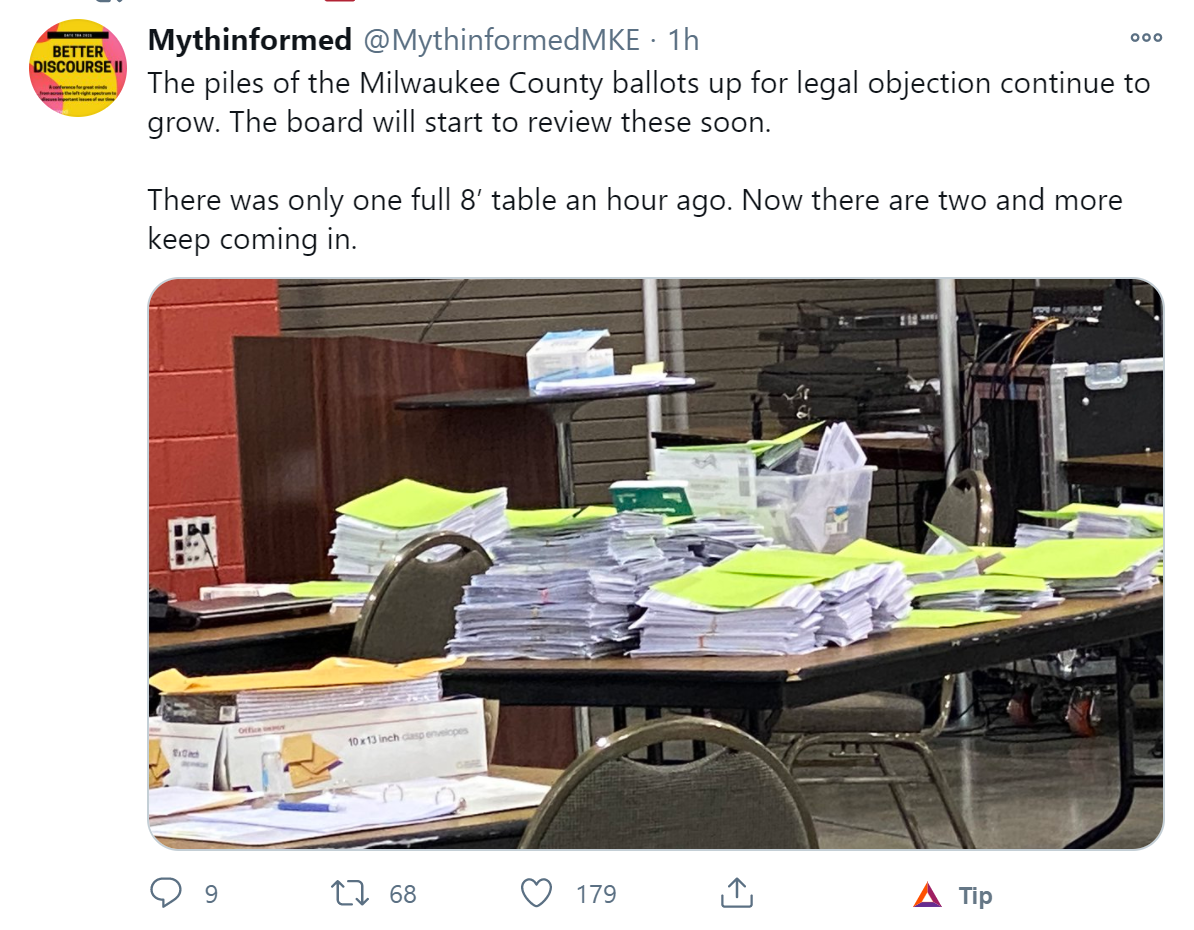Screen dimensions: 1194x930
Task: Click the reply speech bubble icon
Action: [165, 893]
